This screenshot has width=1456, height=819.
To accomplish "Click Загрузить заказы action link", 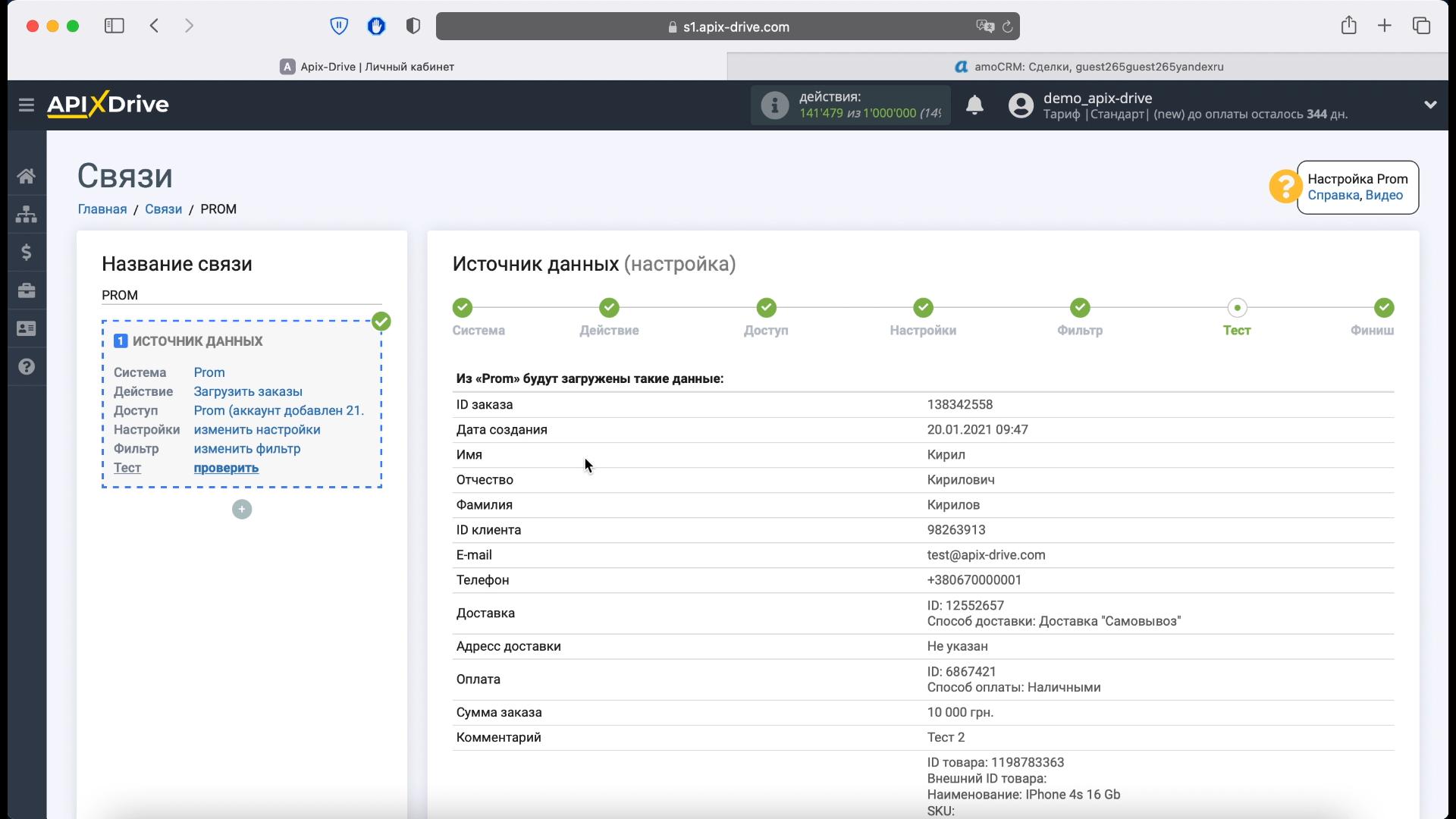I will point(248,391).
